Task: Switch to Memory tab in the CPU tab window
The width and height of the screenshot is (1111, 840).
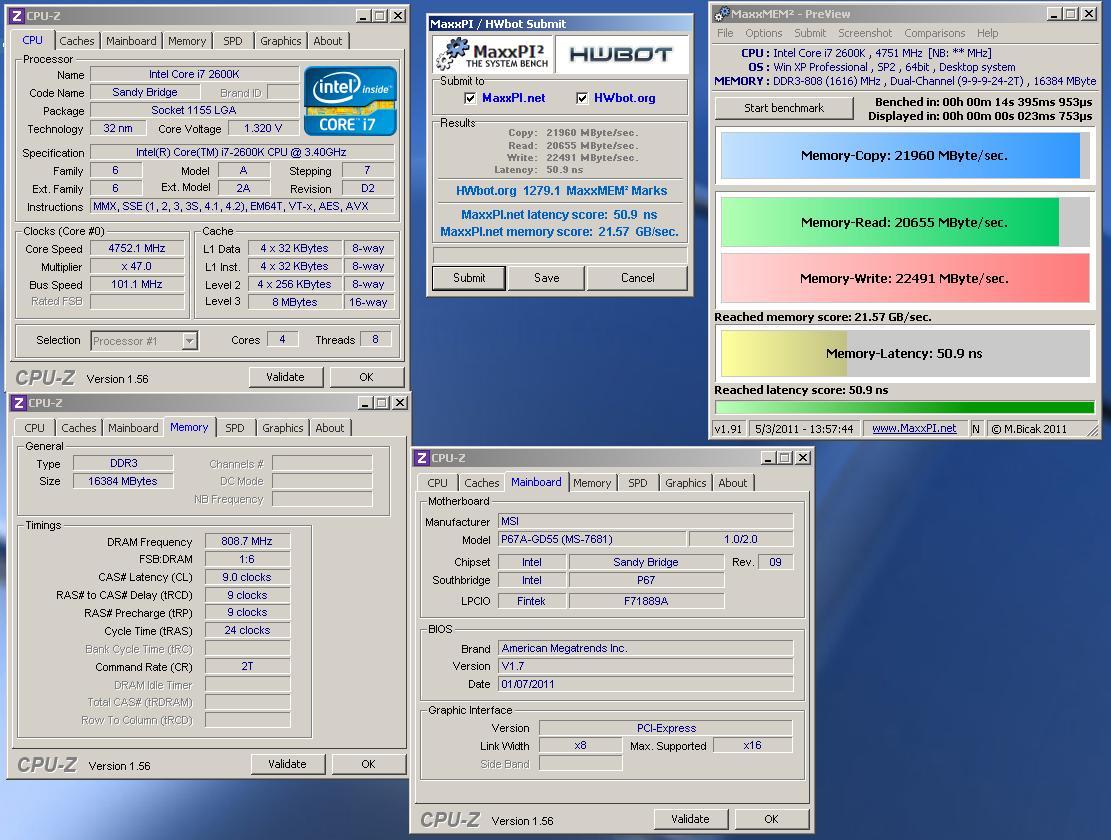Action: coord(187,41)
